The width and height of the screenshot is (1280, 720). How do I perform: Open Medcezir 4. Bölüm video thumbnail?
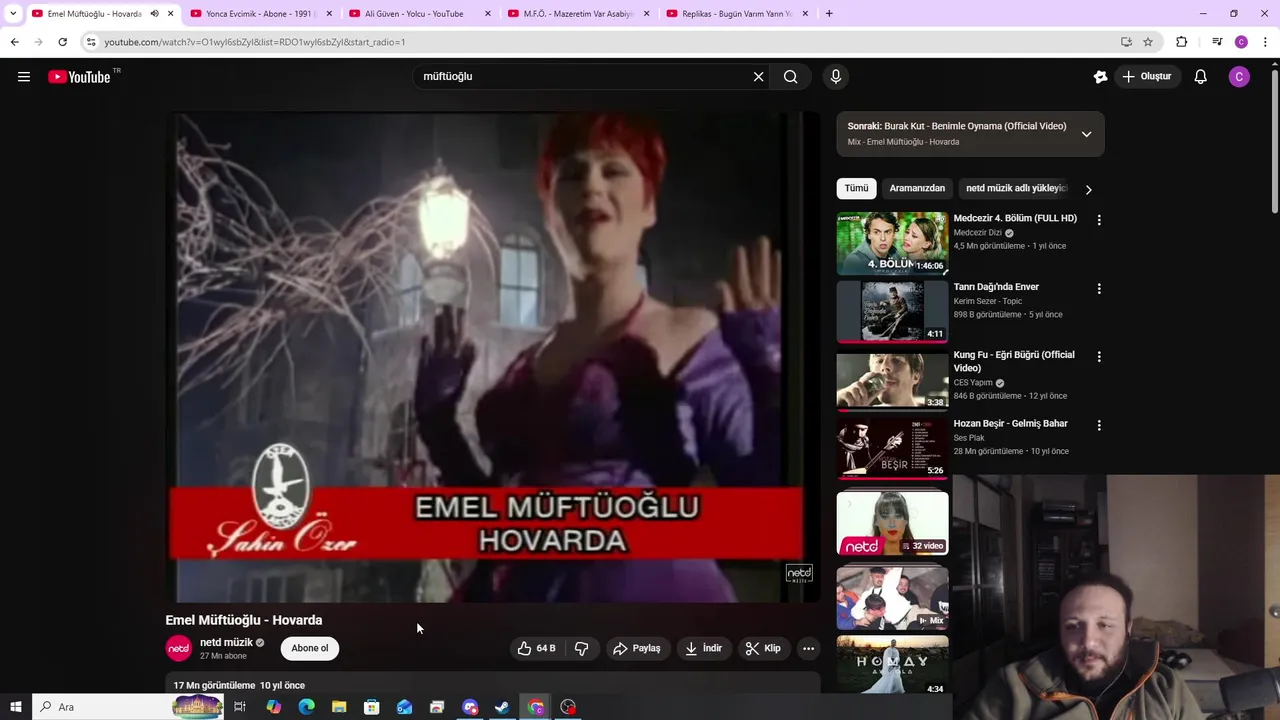point(892,243)
